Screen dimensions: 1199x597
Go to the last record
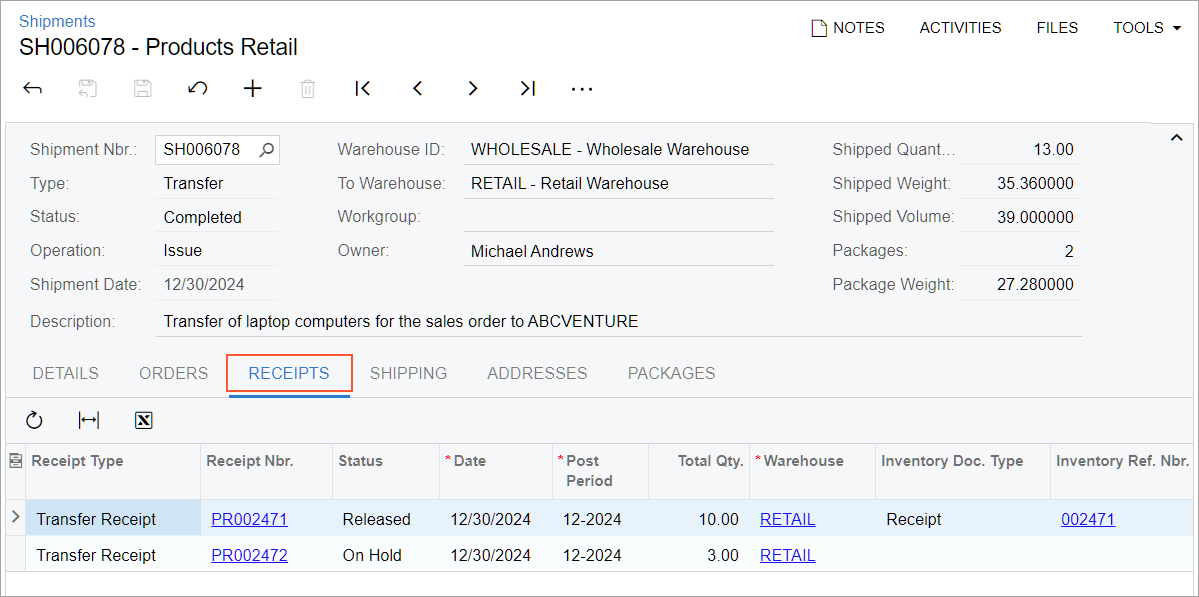(528, 89)
